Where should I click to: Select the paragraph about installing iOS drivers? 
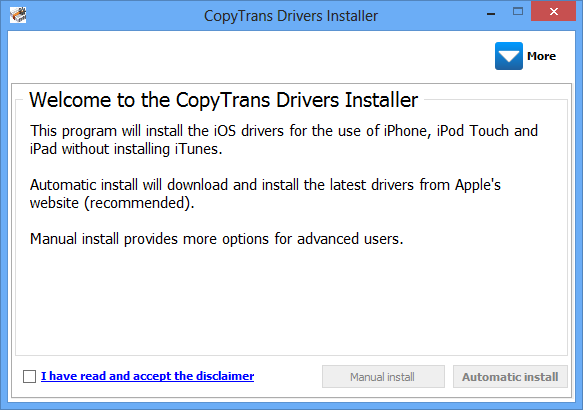coord(284,140)
